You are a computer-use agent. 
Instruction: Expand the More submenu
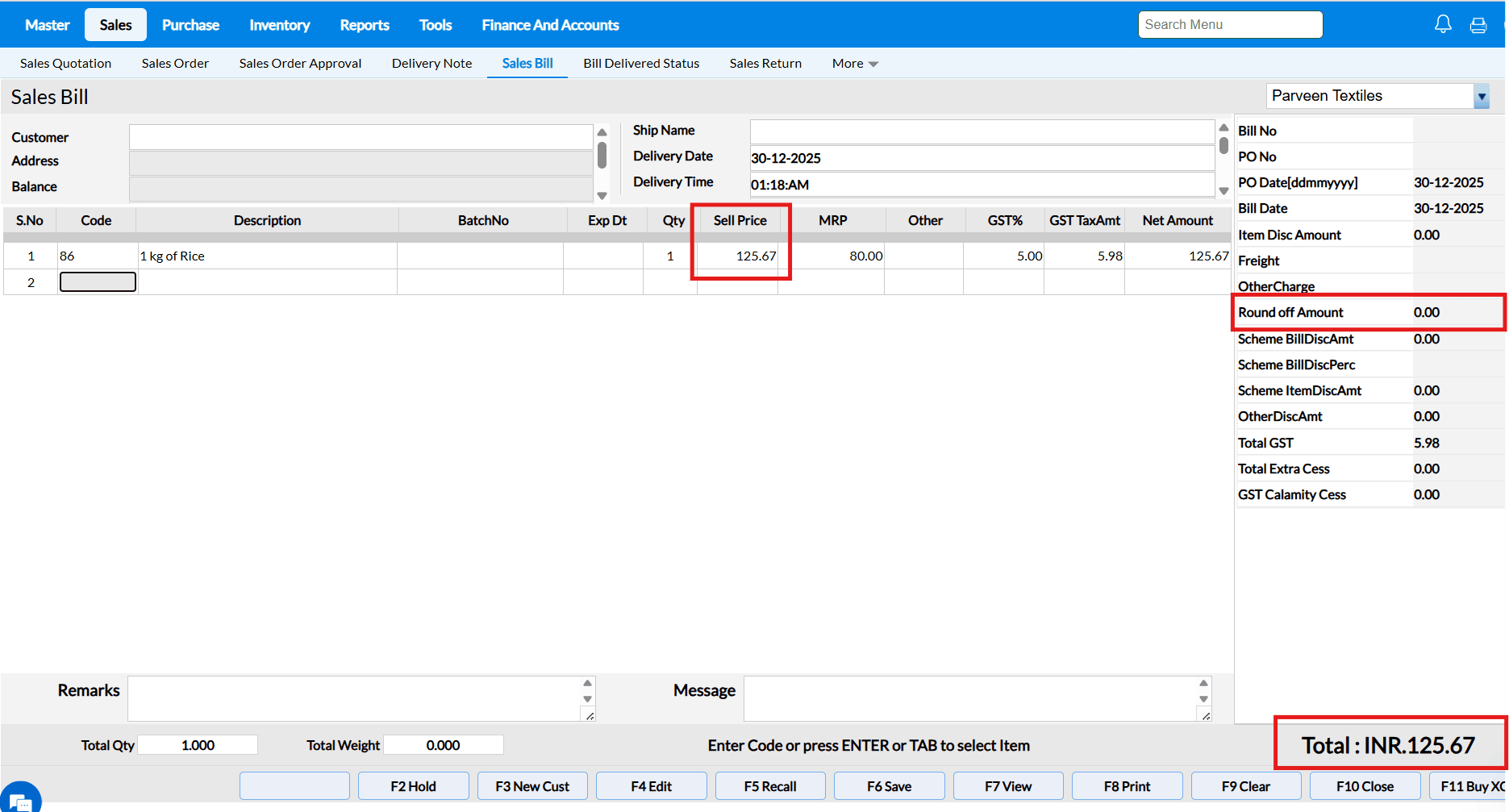click(x=854, y=64)
